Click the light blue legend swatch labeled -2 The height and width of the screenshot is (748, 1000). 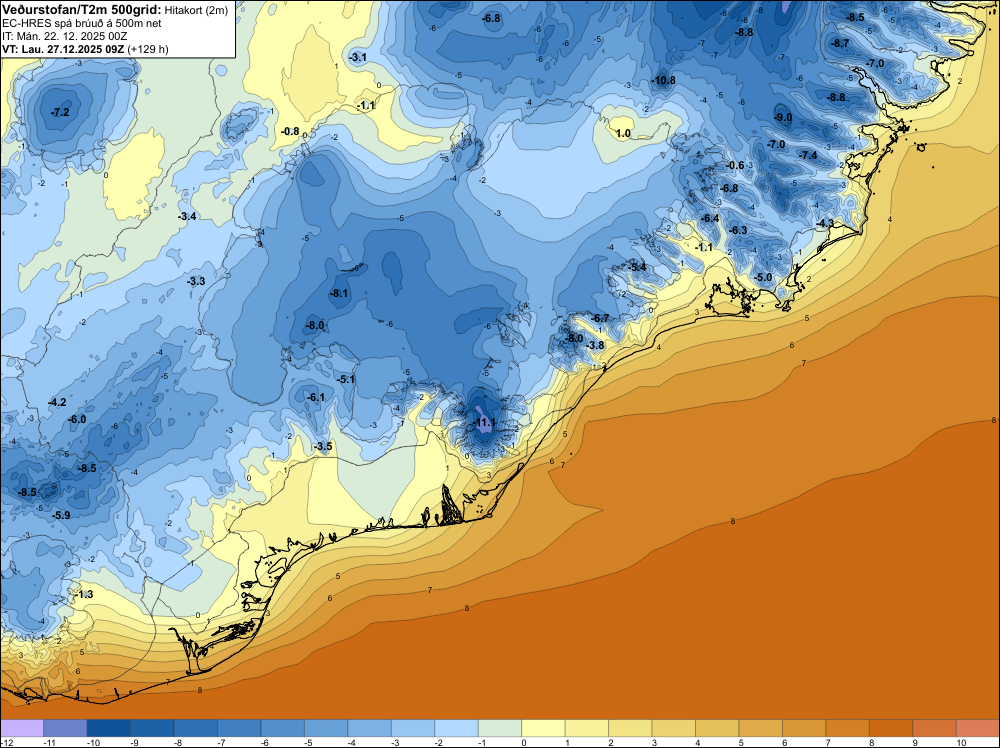point(457,728)
